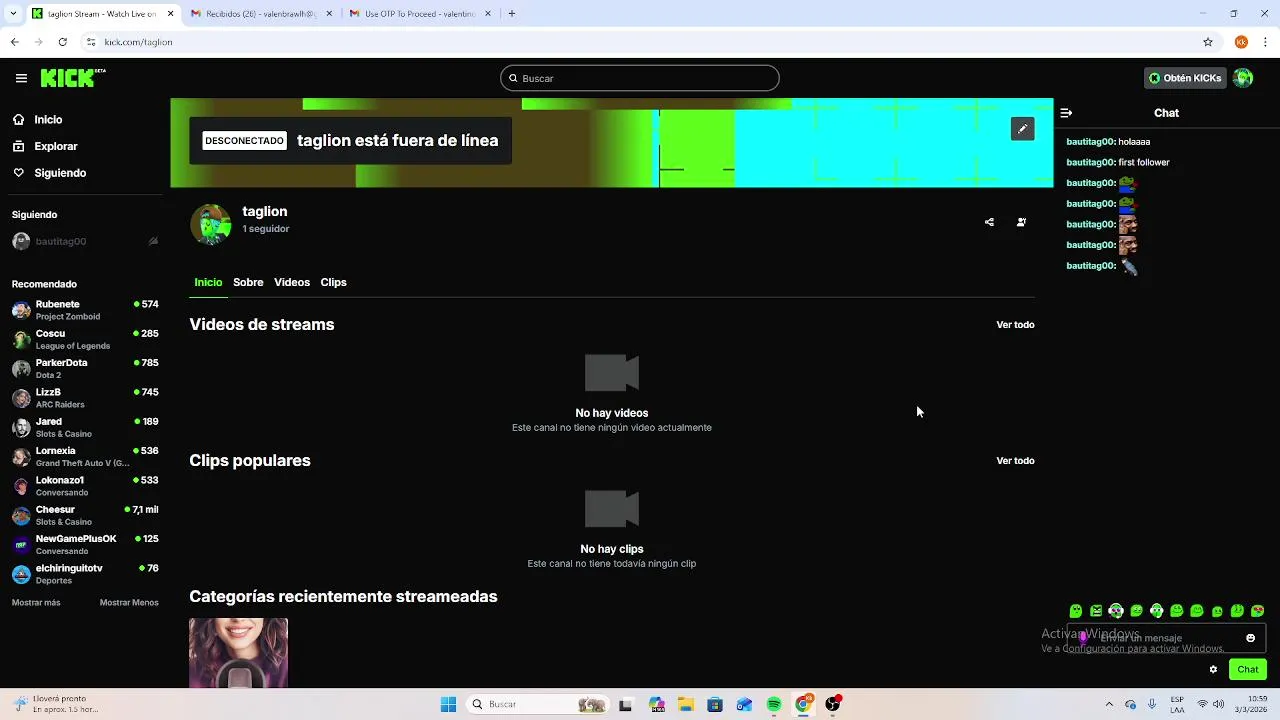Click the Obtén KICKs button
The height and width of the screenshot is (720, 1280).
click(1185, 78)
